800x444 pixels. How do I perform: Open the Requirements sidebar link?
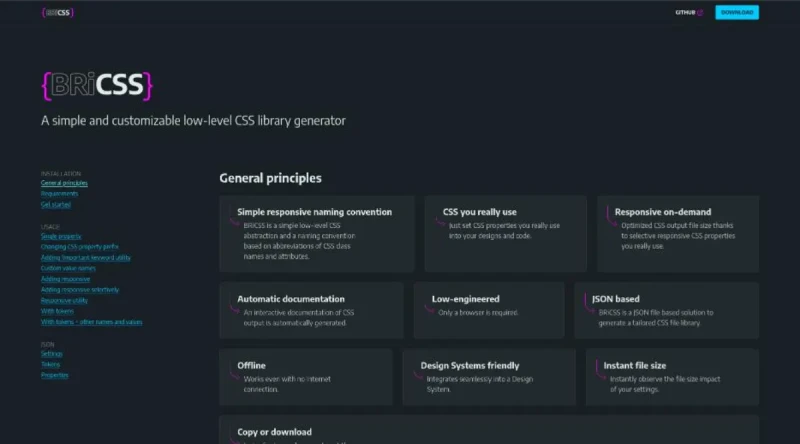pyautogui.click(x=60, y=193)
